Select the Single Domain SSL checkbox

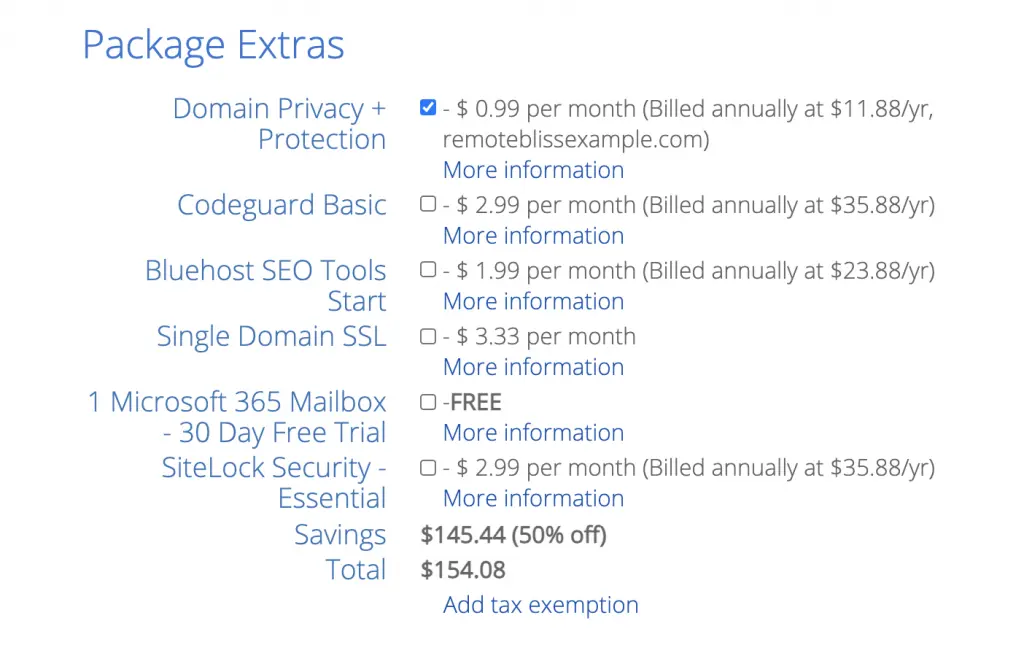(x=428, y=336)
